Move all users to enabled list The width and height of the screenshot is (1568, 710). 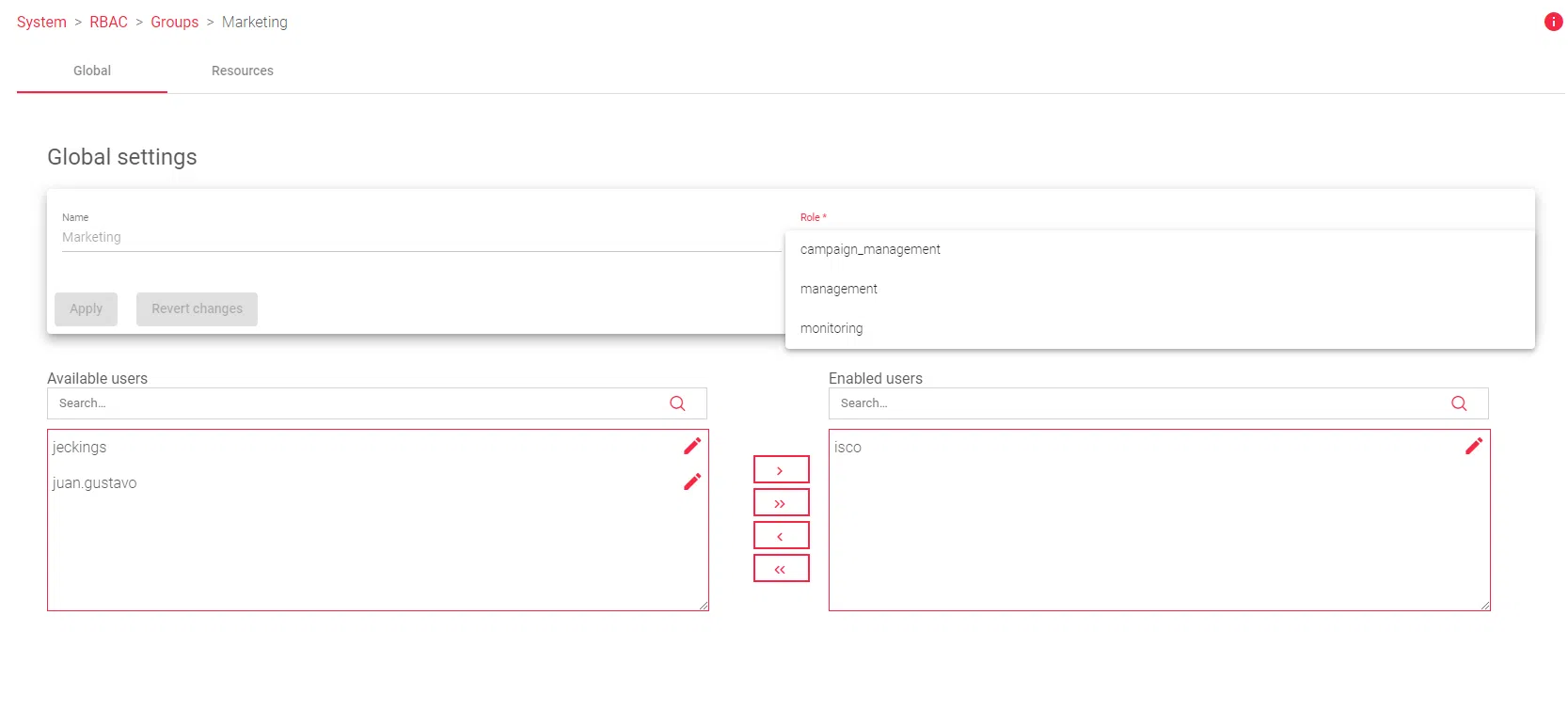(x=781, y=502)
